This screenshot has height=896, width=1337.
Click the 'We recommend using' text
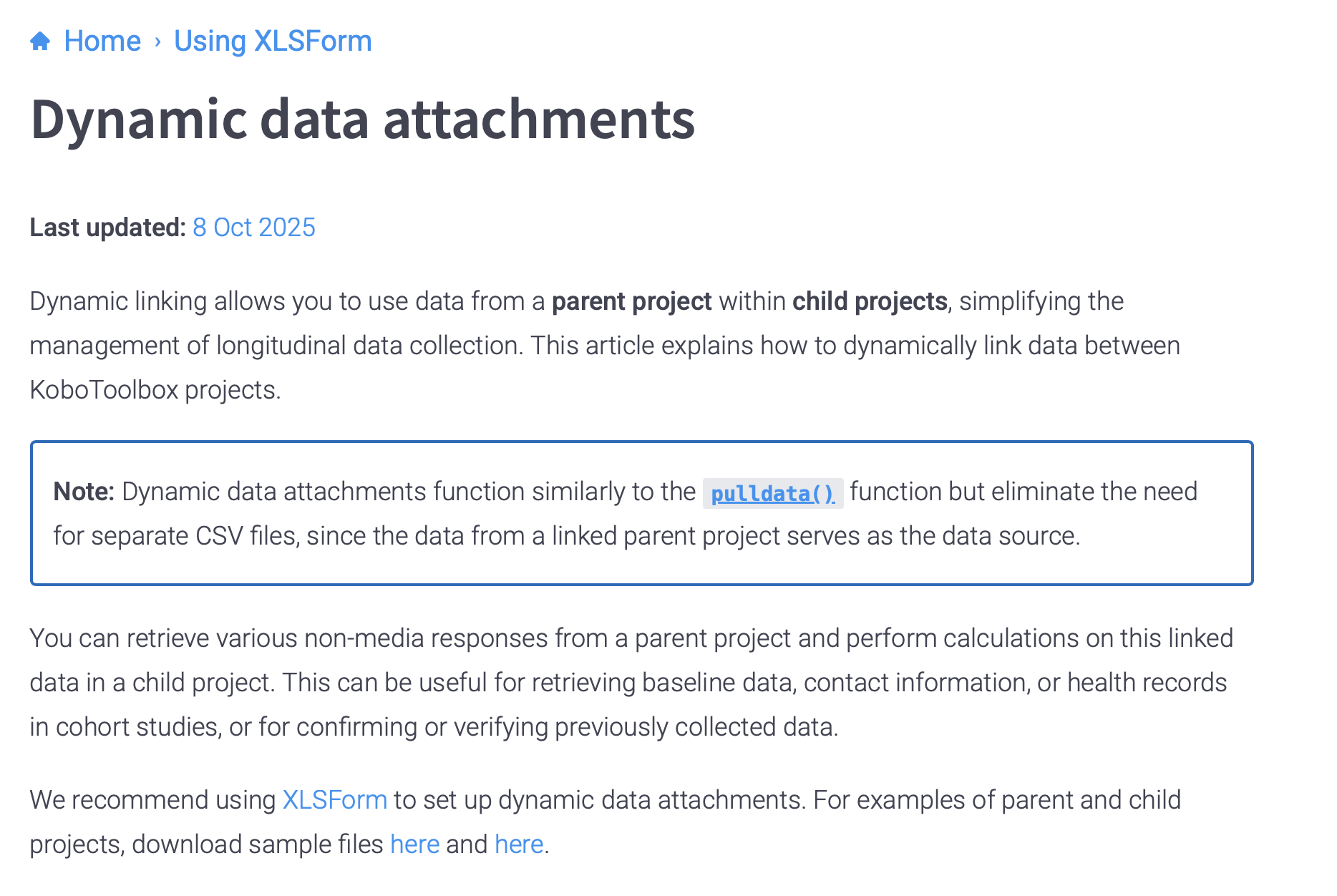152,800
